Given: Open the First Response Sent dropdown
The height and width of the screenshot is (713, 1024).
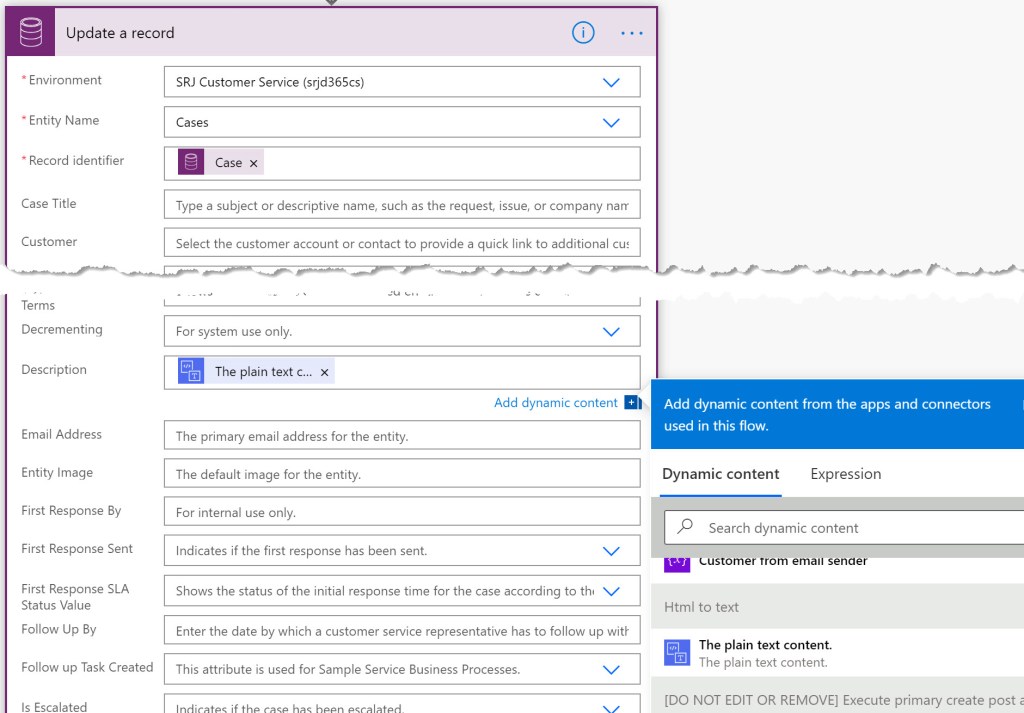Looking at the screenshot, I should (x=611, y=551).
